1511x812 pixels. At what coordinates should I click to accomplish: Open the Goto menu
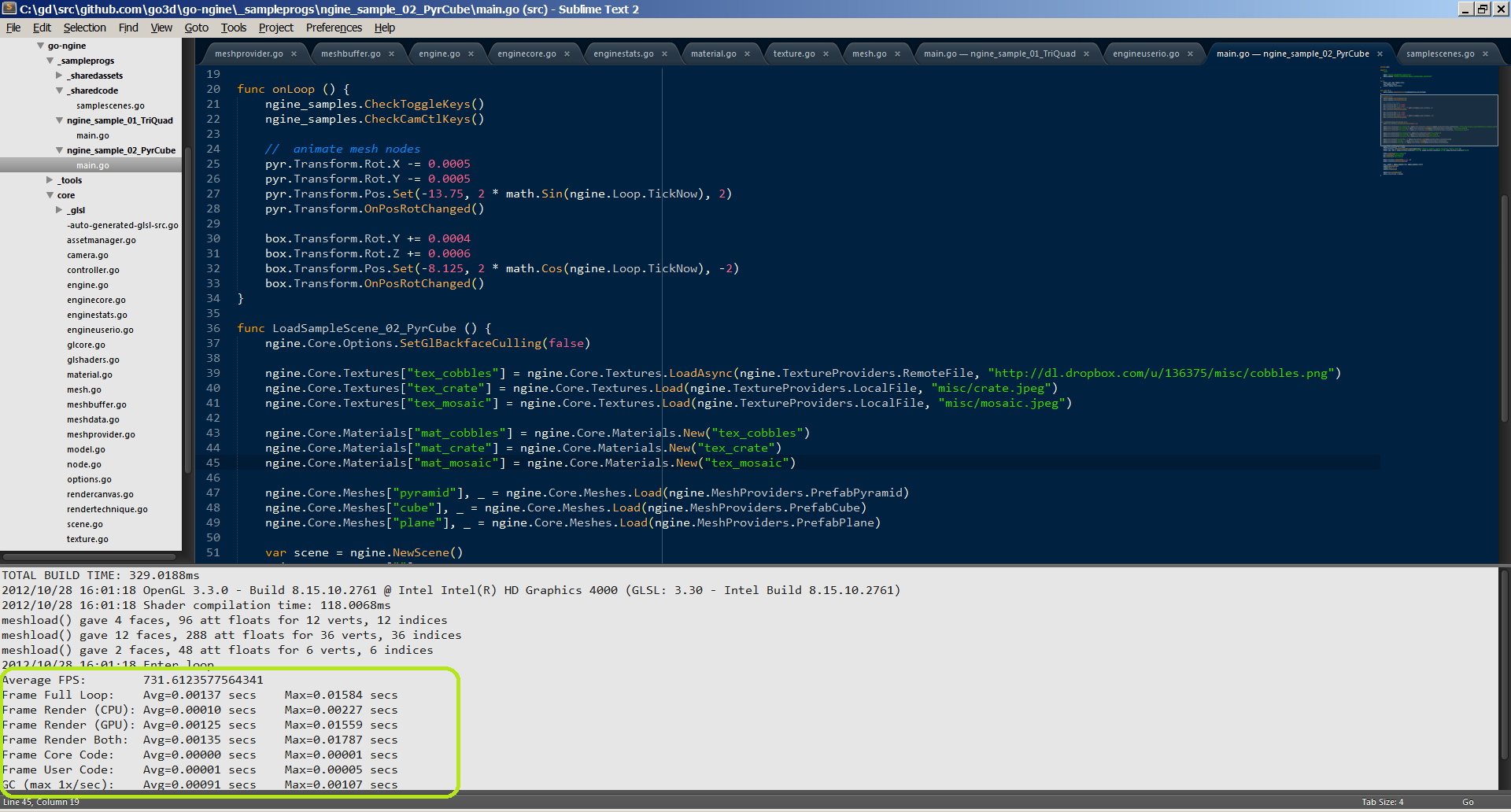[196, 28]
